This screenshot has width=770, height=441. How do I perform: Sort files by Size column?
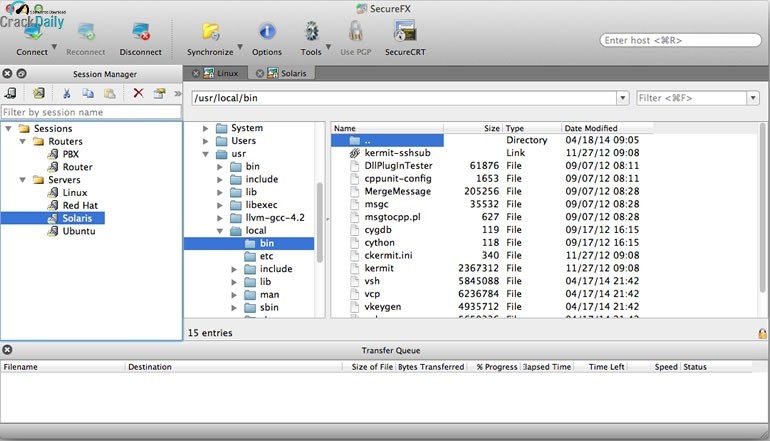pos(473,128)
